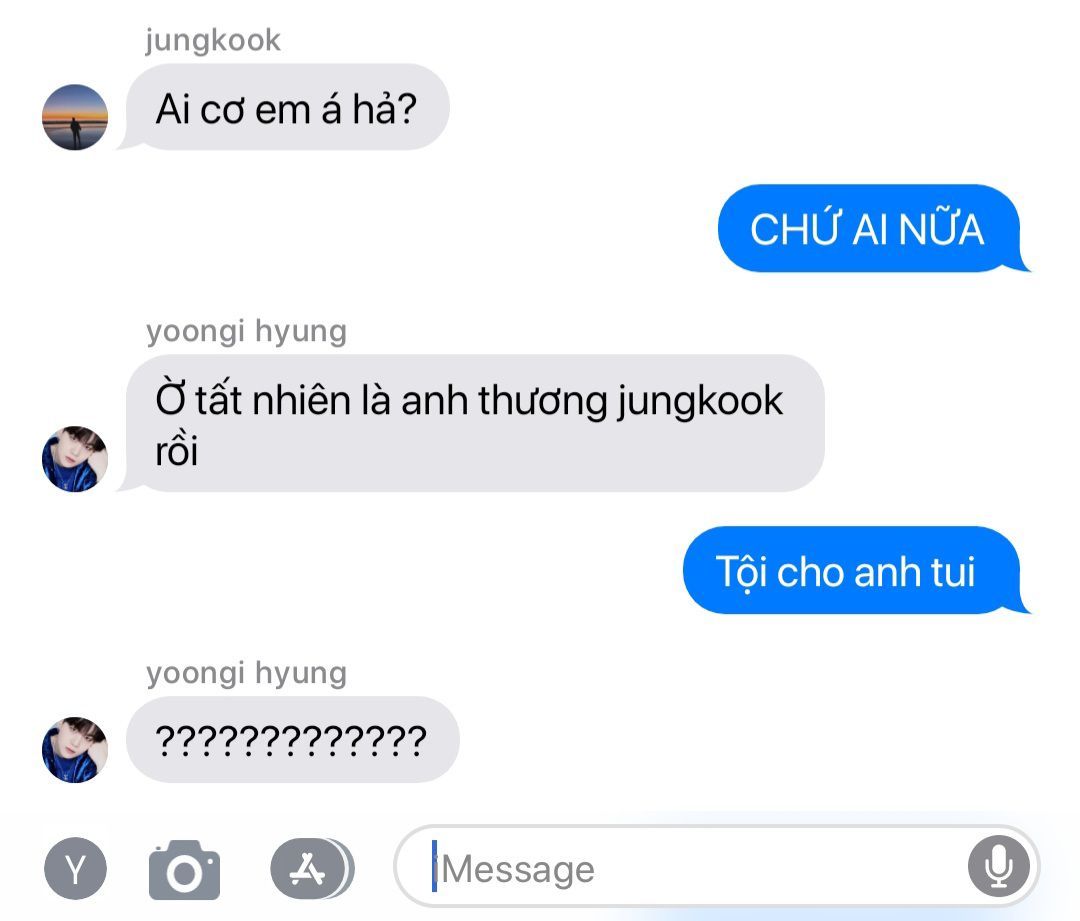
Task: Tap the 'jungkook' sender name label
Action: (213, 40)
